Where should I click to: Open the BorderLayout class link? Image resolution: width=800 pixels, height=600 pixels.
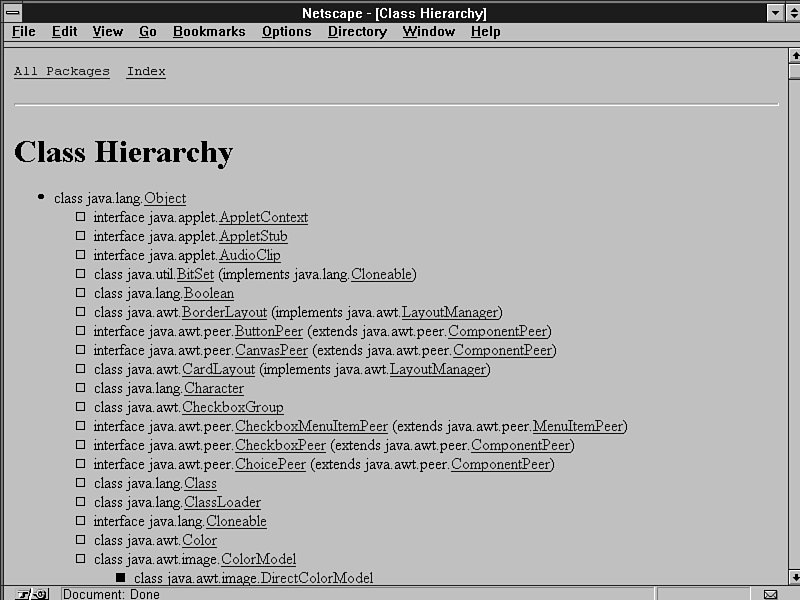224,313
